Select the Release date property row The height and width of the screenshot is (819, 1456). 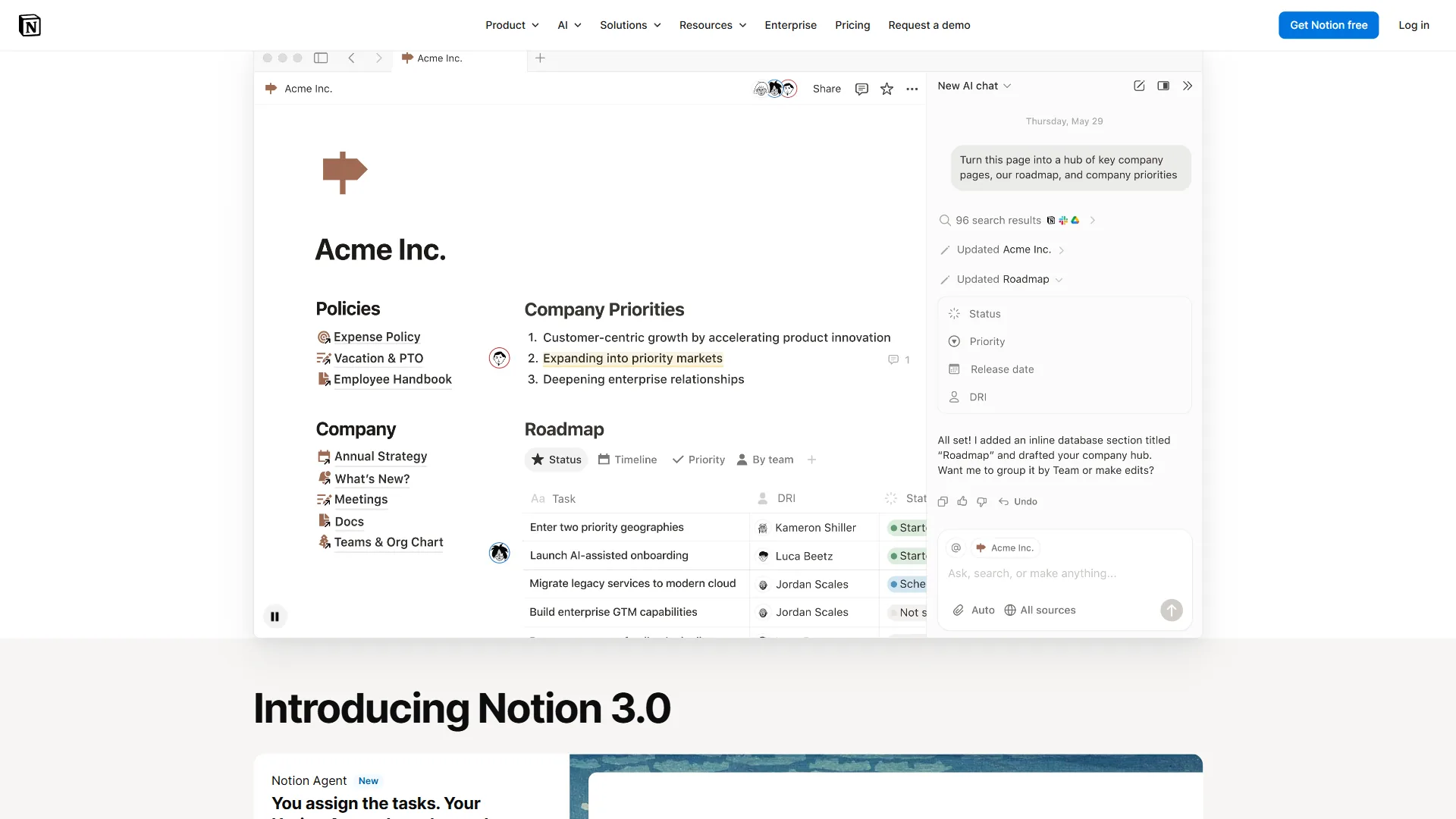pos(1065,369)
